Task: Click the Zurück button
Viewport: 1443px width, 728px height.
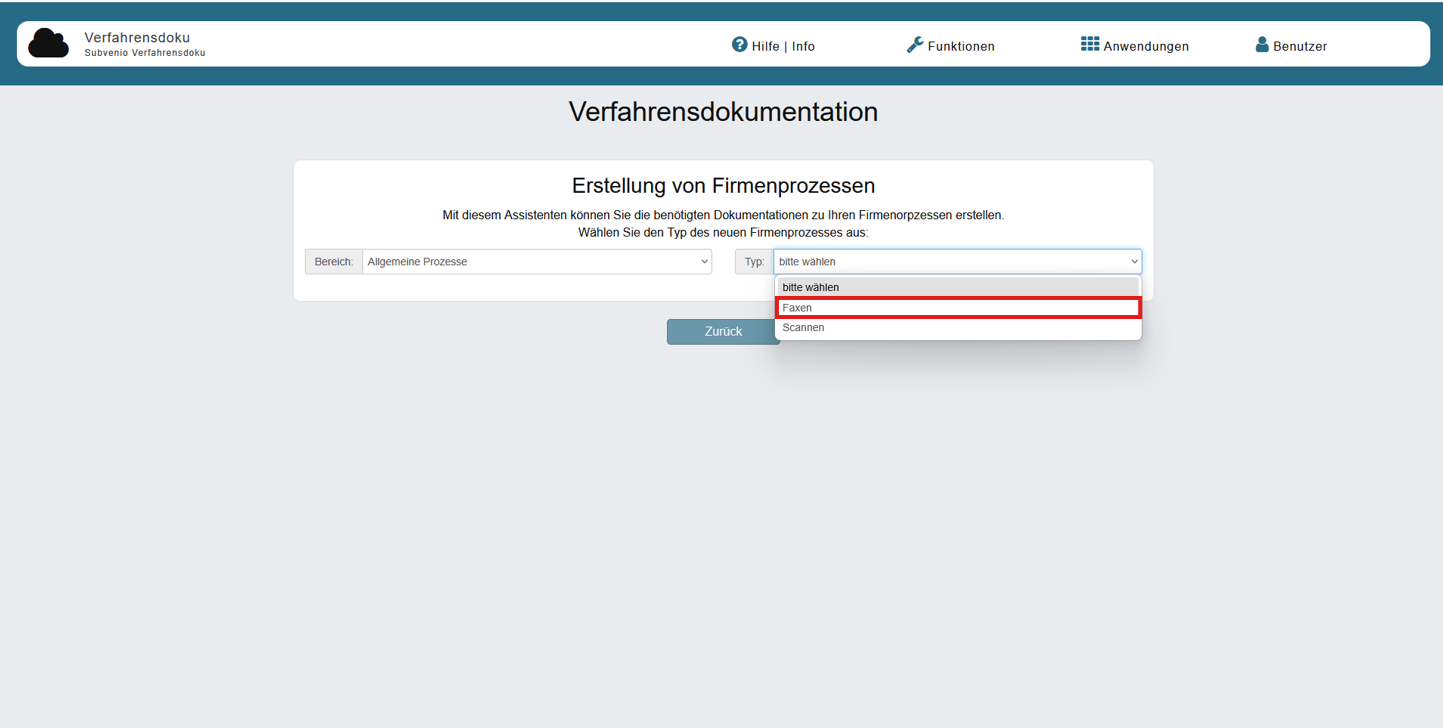Action: (723, 332)
